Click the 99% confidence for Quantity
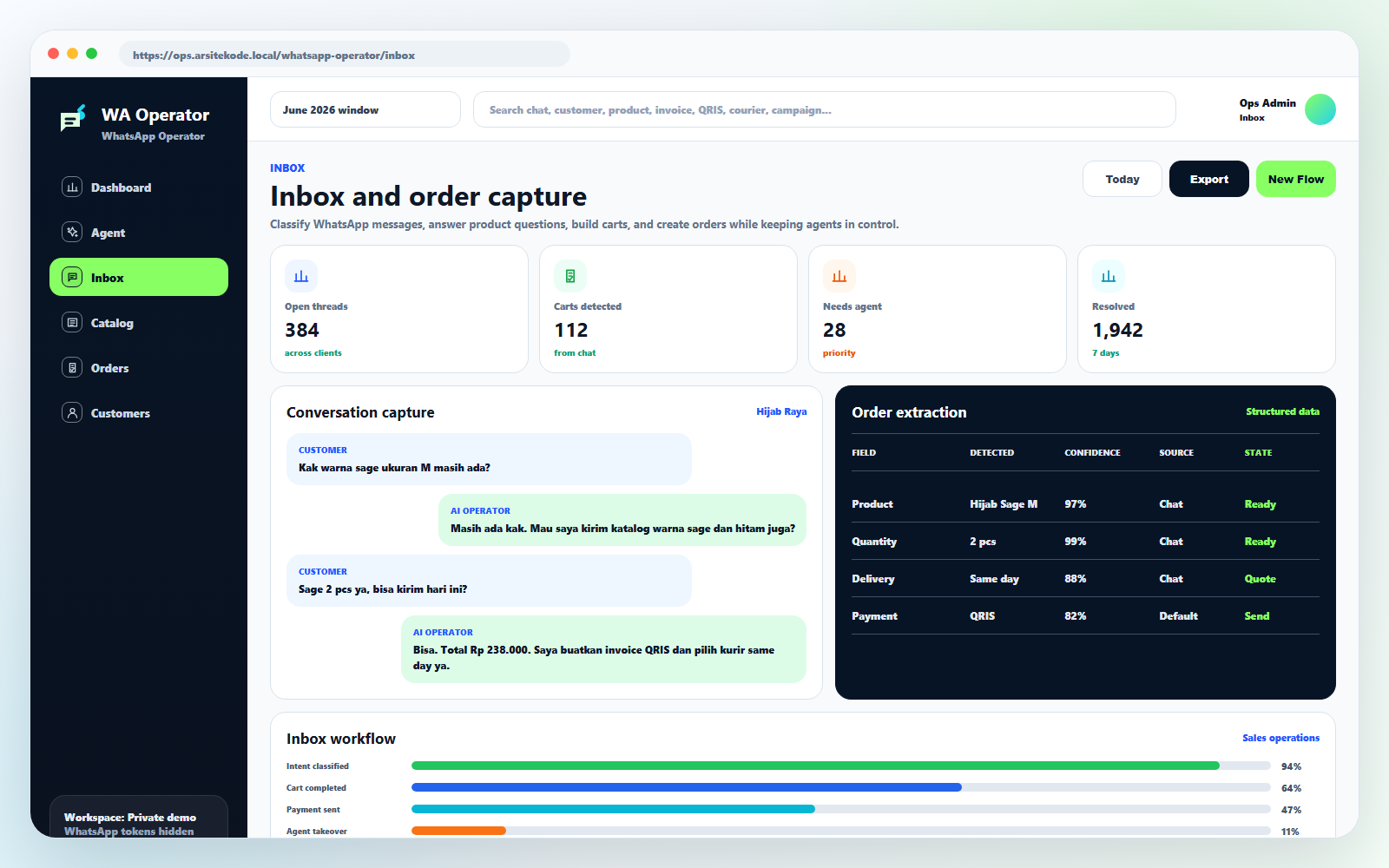This screenshot has height=868, width=1389. (x=1075, y=541)
